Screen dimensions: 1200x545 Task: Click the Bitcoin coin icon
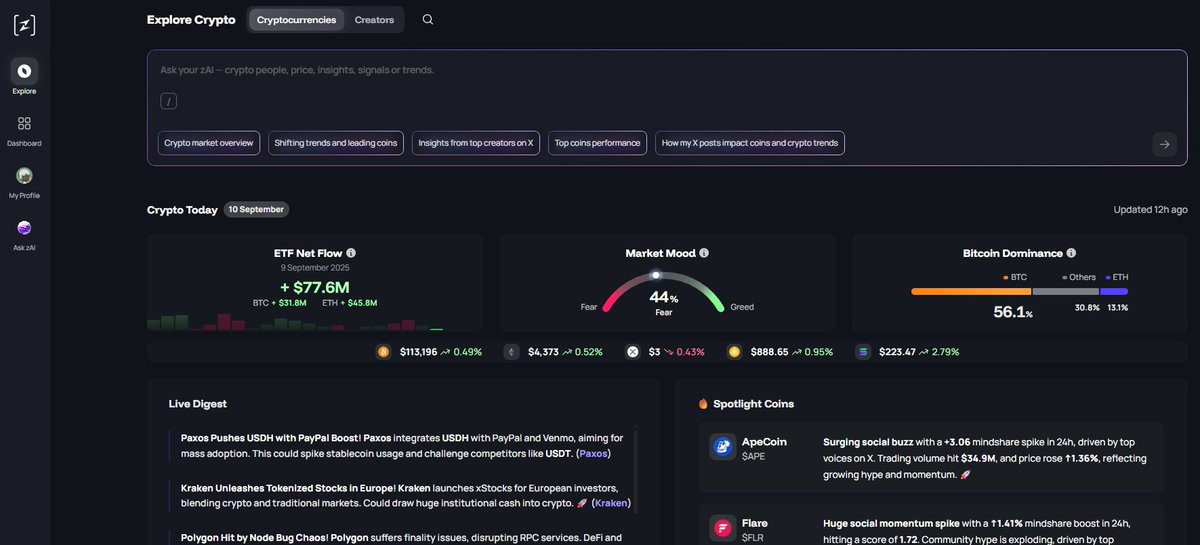coord(383,352)
